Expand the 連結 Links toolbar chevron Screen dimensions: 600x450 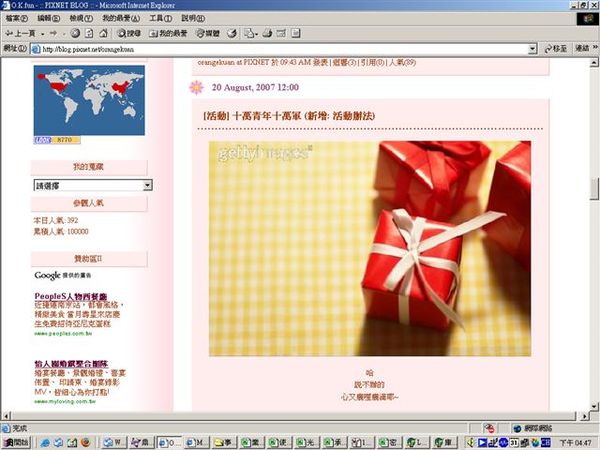point(595,47)
